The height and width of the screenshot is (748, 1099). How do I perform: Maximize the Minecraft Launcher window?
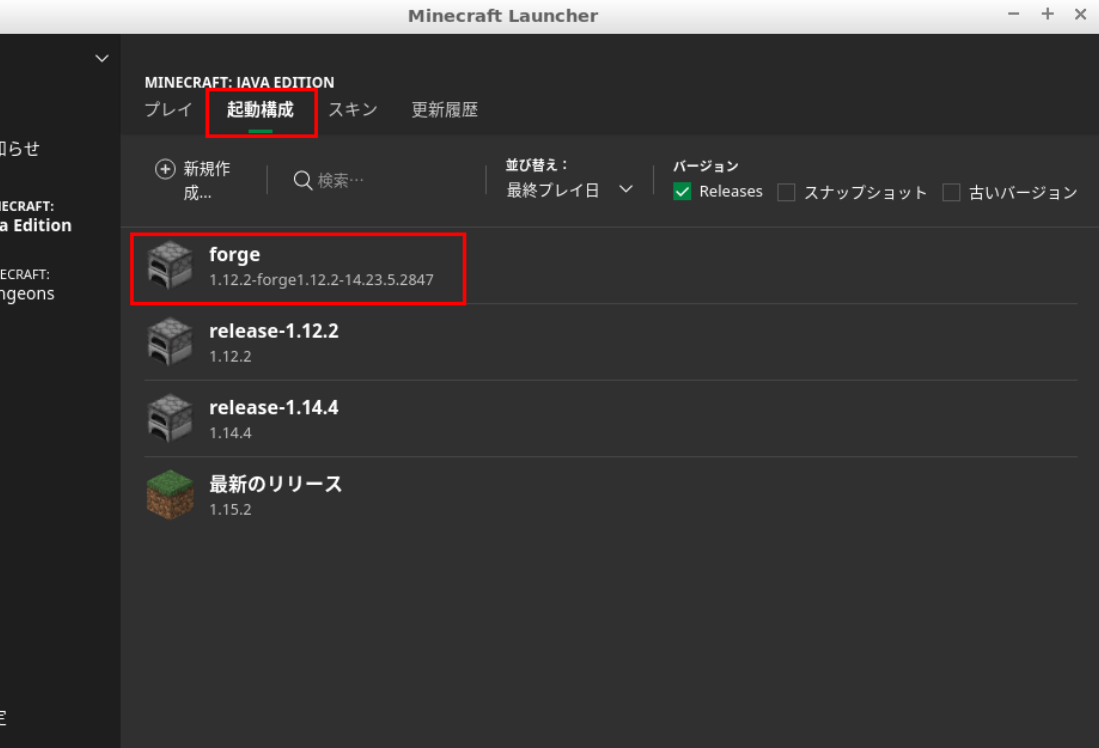(1047, 14)
